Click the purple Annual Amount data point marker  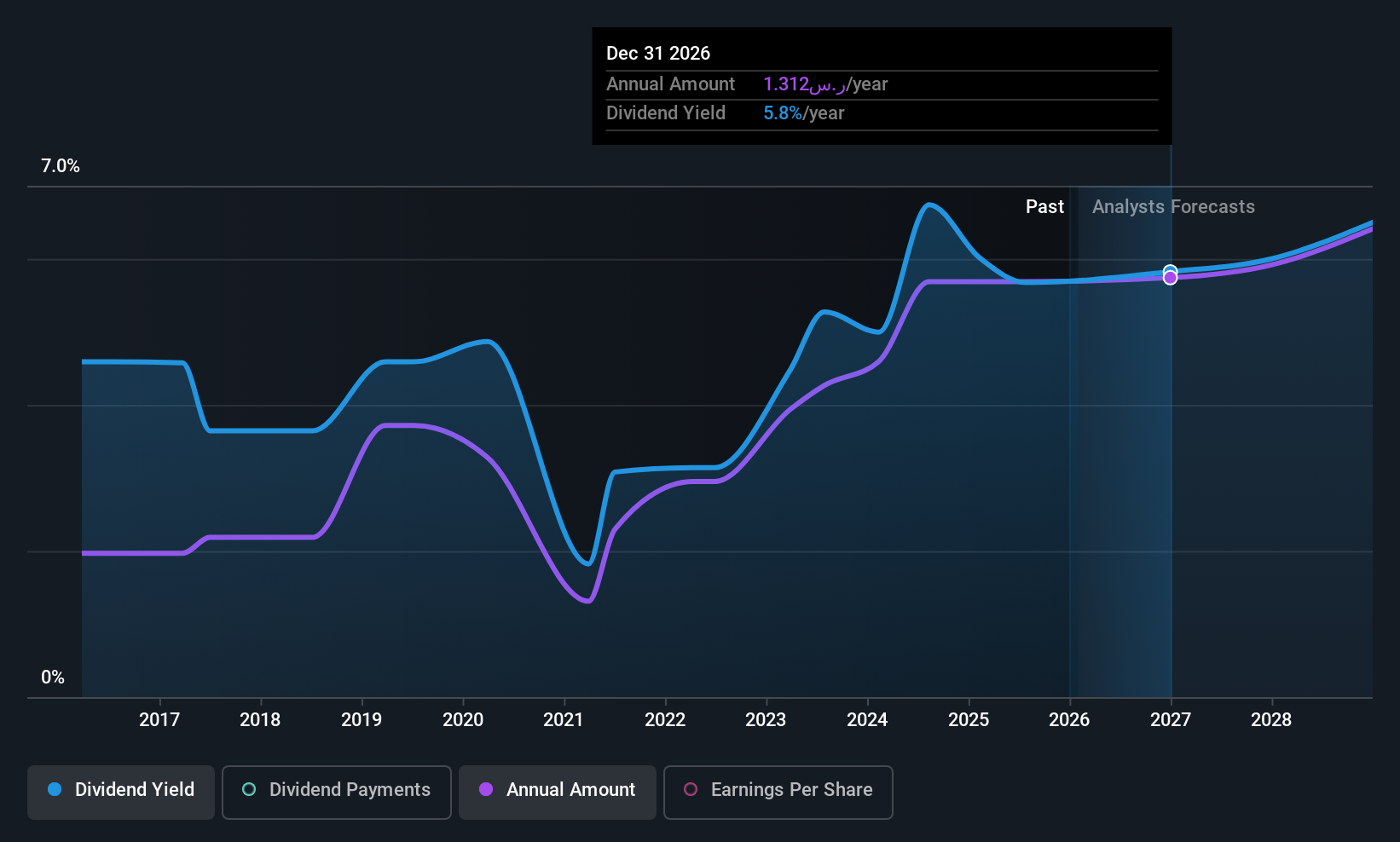1170,278
